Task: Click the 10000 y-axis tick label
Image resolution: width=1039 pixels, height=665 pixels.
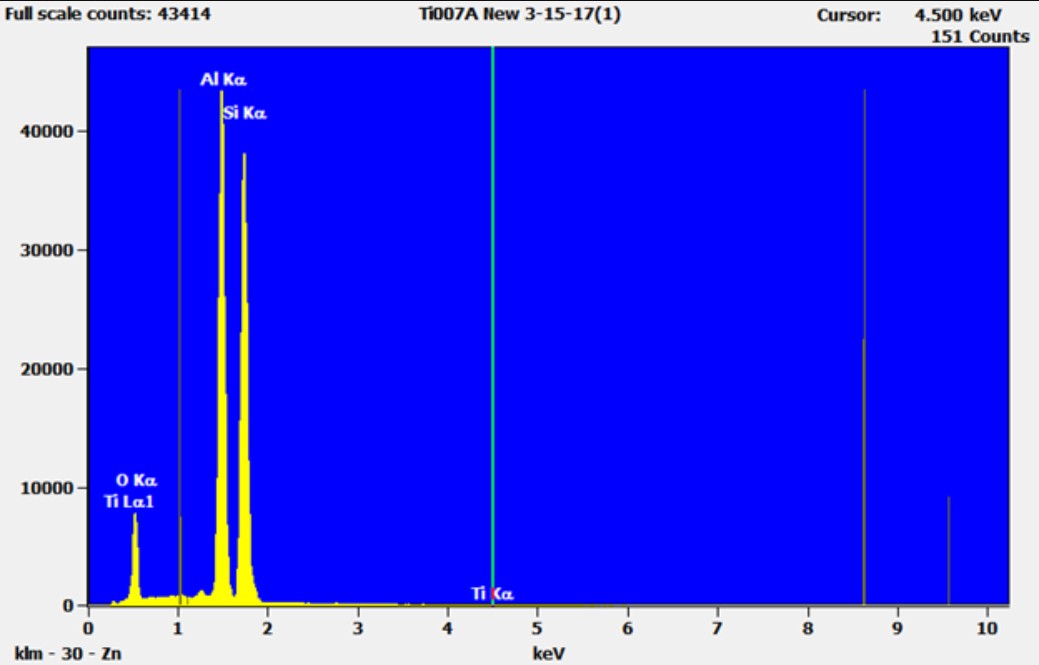Action: point(46,488)
